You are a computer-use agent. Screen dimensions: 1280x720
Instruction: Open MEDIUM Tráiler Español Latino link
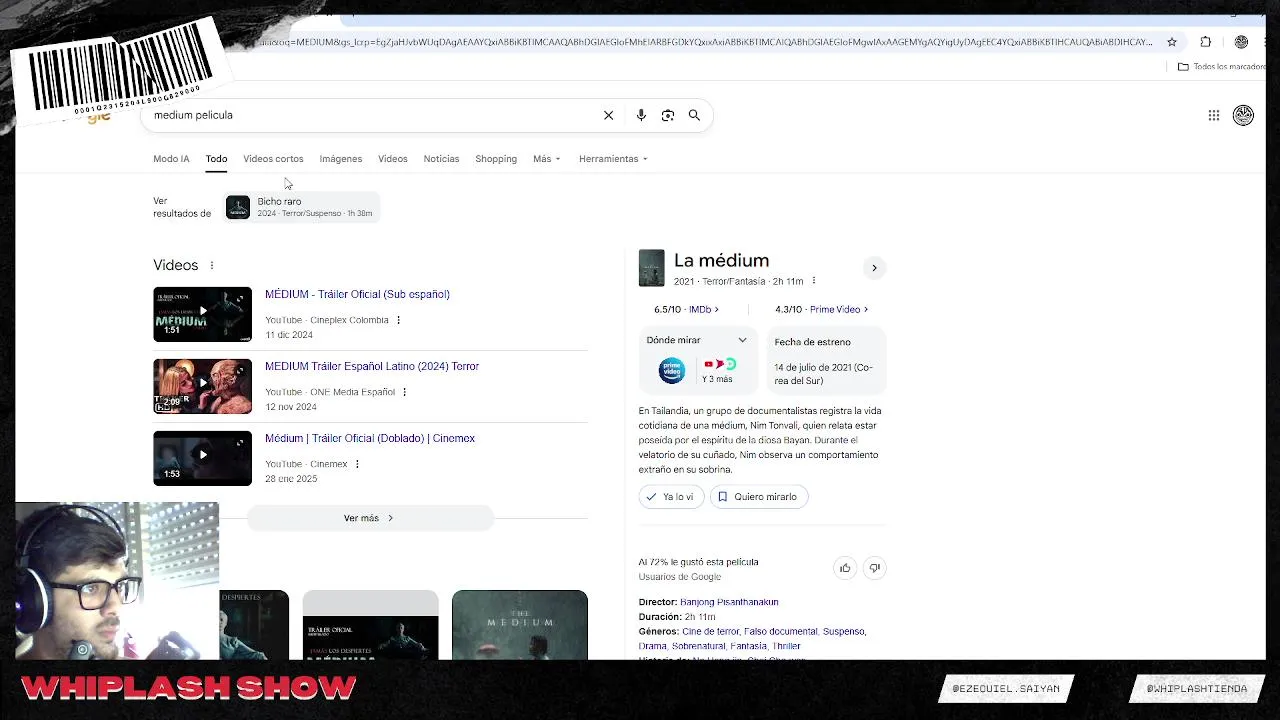(372, 366)
